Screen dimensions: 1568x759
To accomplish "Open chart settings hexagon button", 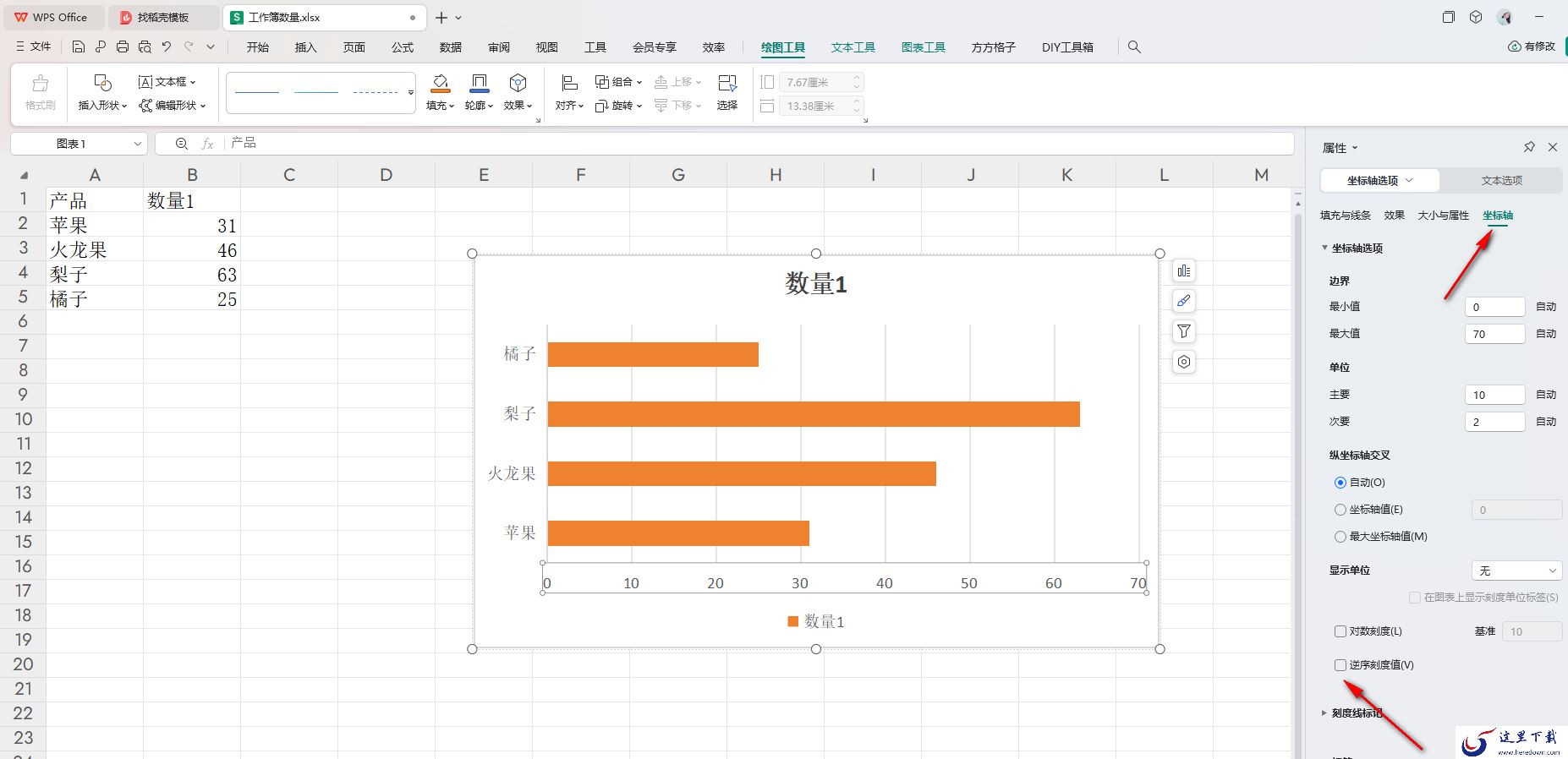I will coord(1184,362).
